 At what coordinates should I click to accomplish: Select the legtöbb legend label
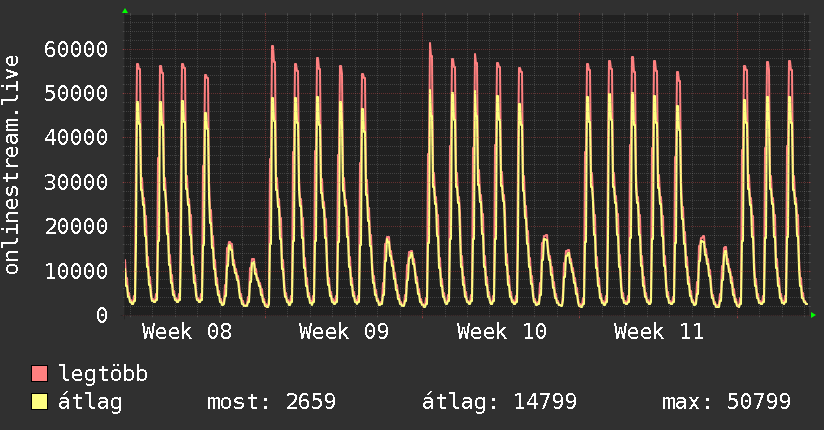(103, 374)
